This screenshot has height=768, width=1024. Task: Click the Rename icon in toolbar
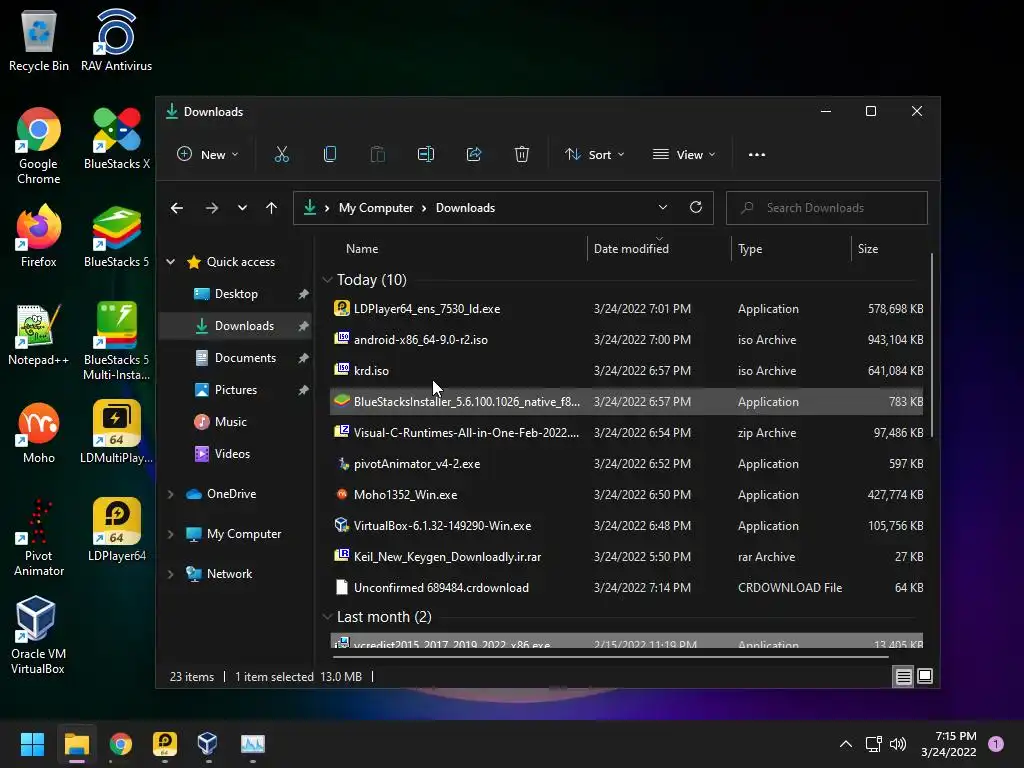point(426,155)
